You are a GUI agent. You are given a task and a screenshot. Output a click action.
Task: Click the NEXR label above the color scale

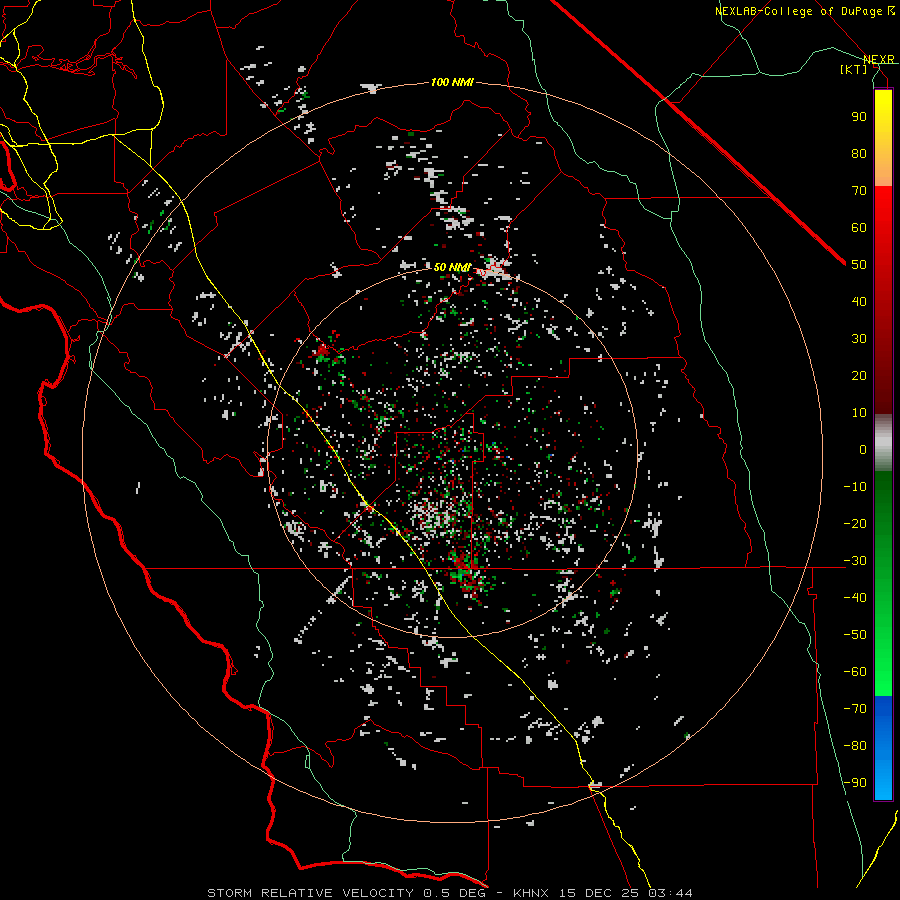tap(879, 59)
